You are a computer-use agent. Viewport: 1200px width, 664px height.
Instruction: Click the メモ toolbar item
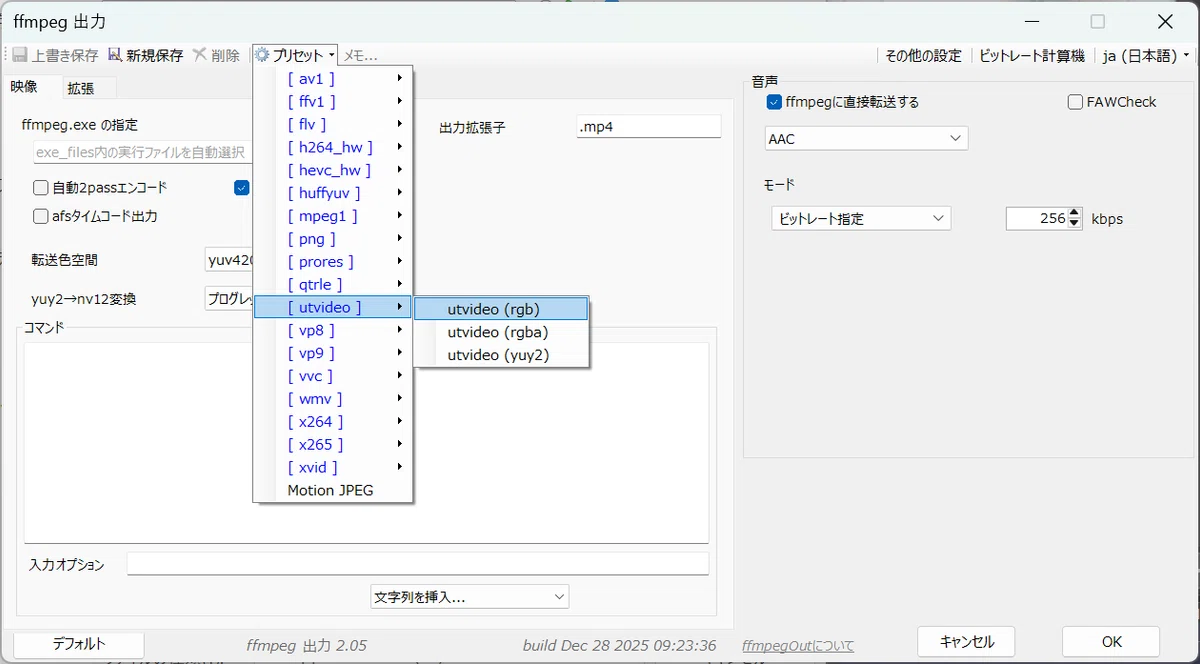[360, 56]
